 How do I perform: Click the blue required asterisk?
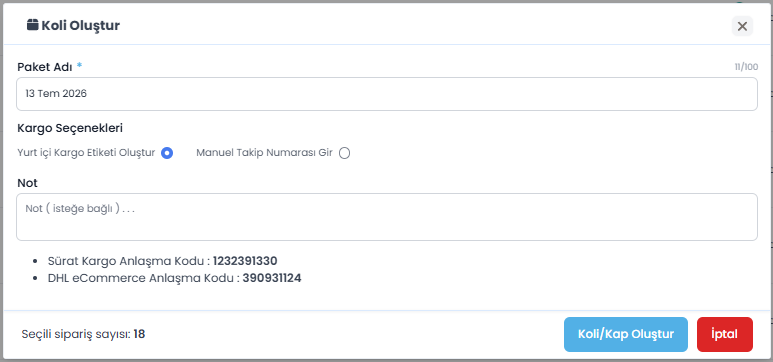tap(79, 65)
